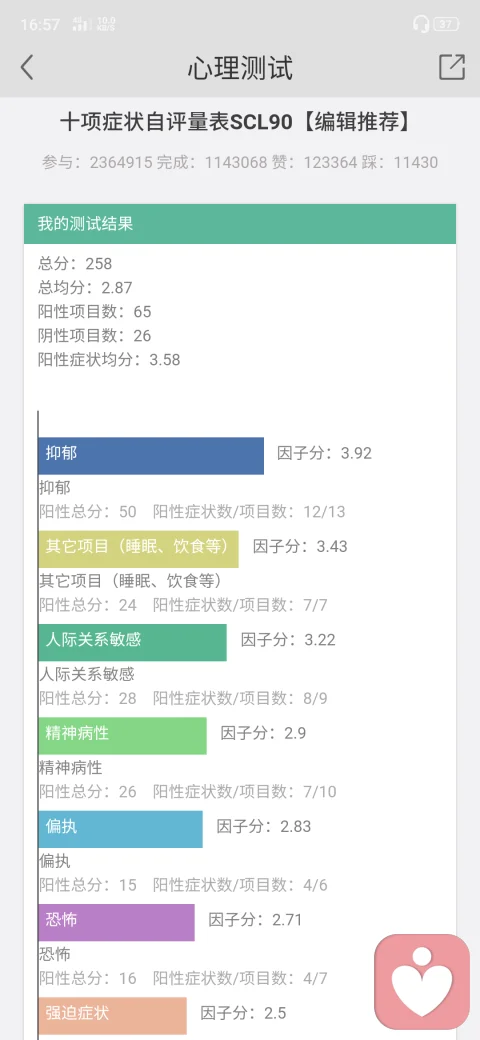Screen dimensions: 480x1040
Task: Tap the battery indicator in status bar
Action: 446,25
